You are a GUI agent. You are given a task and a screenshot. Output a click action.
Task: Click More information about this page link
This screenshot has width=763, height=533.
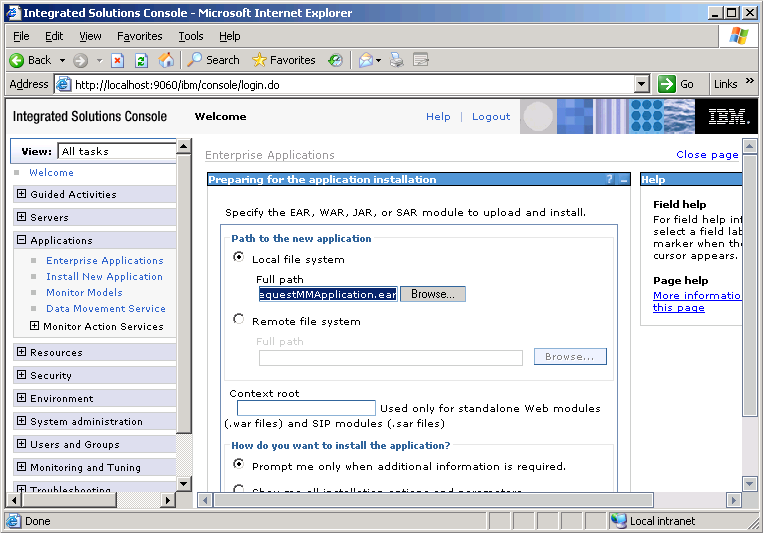pyautogui.click(x=697, y=301)
